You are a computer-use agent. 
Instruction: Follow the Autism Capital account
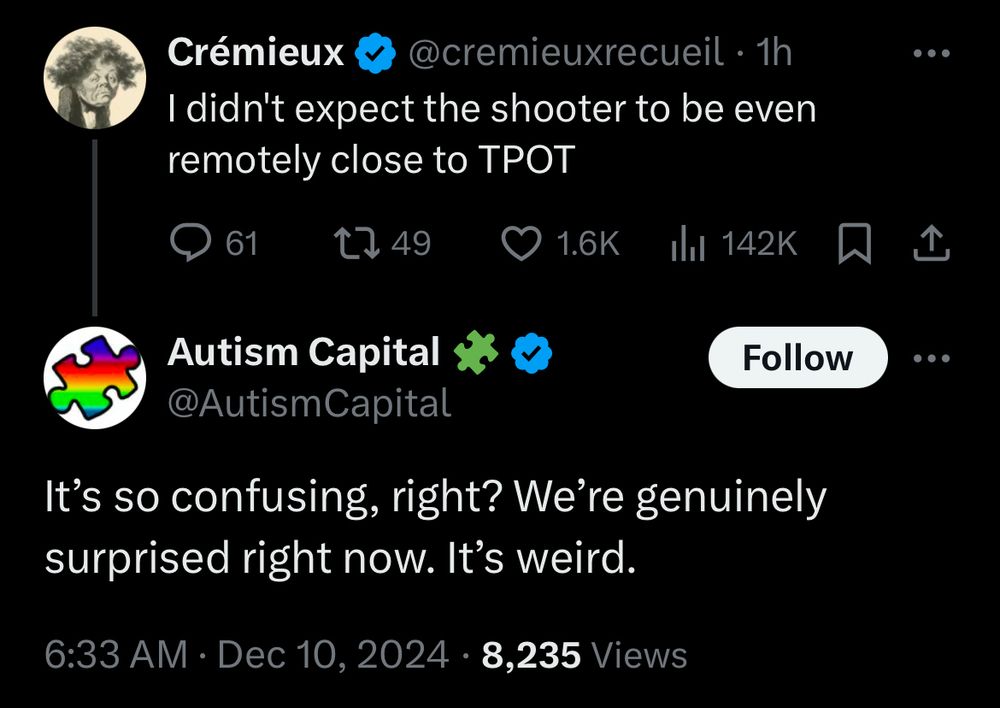click(797, 357)
